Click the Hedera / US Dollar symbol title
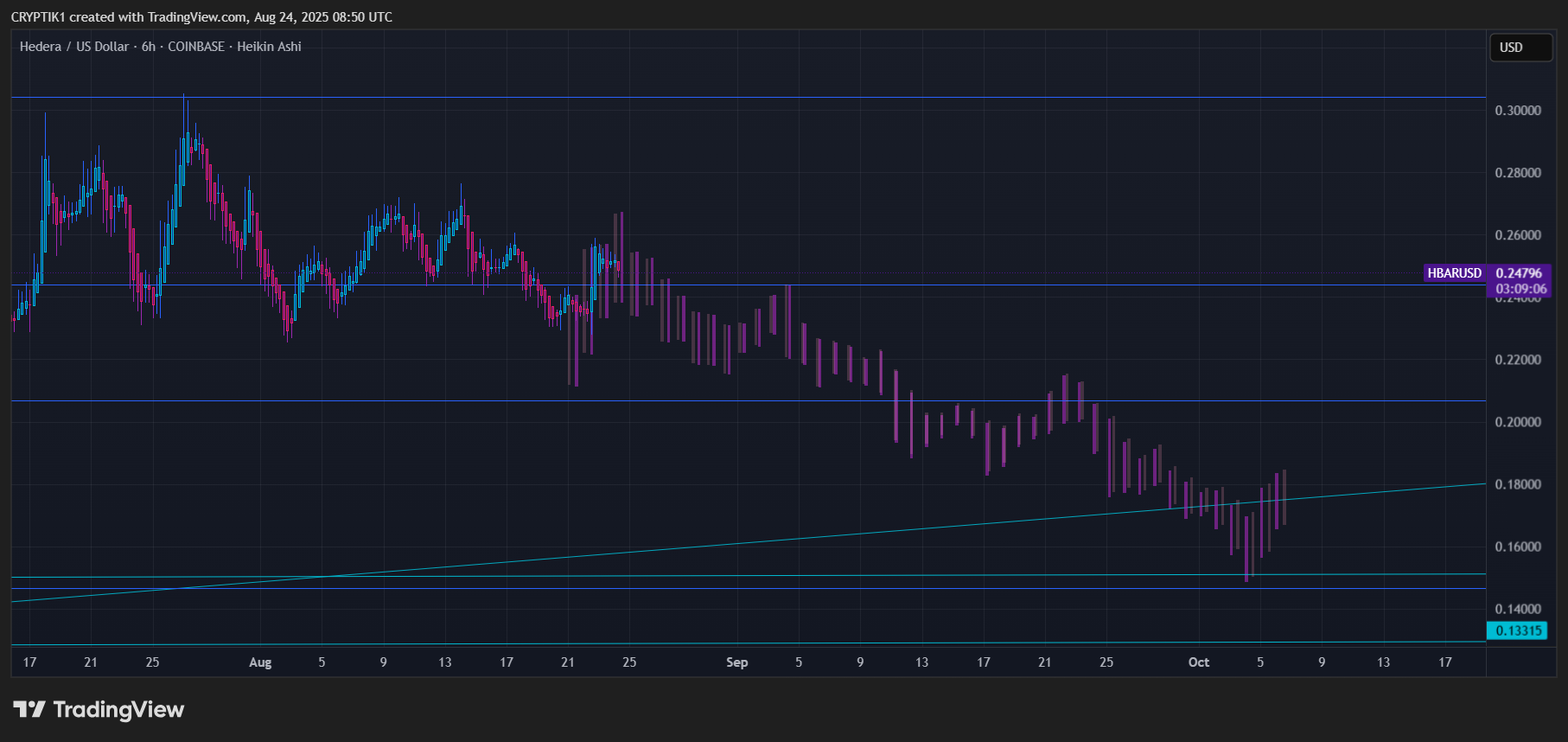 pos(74,47)
